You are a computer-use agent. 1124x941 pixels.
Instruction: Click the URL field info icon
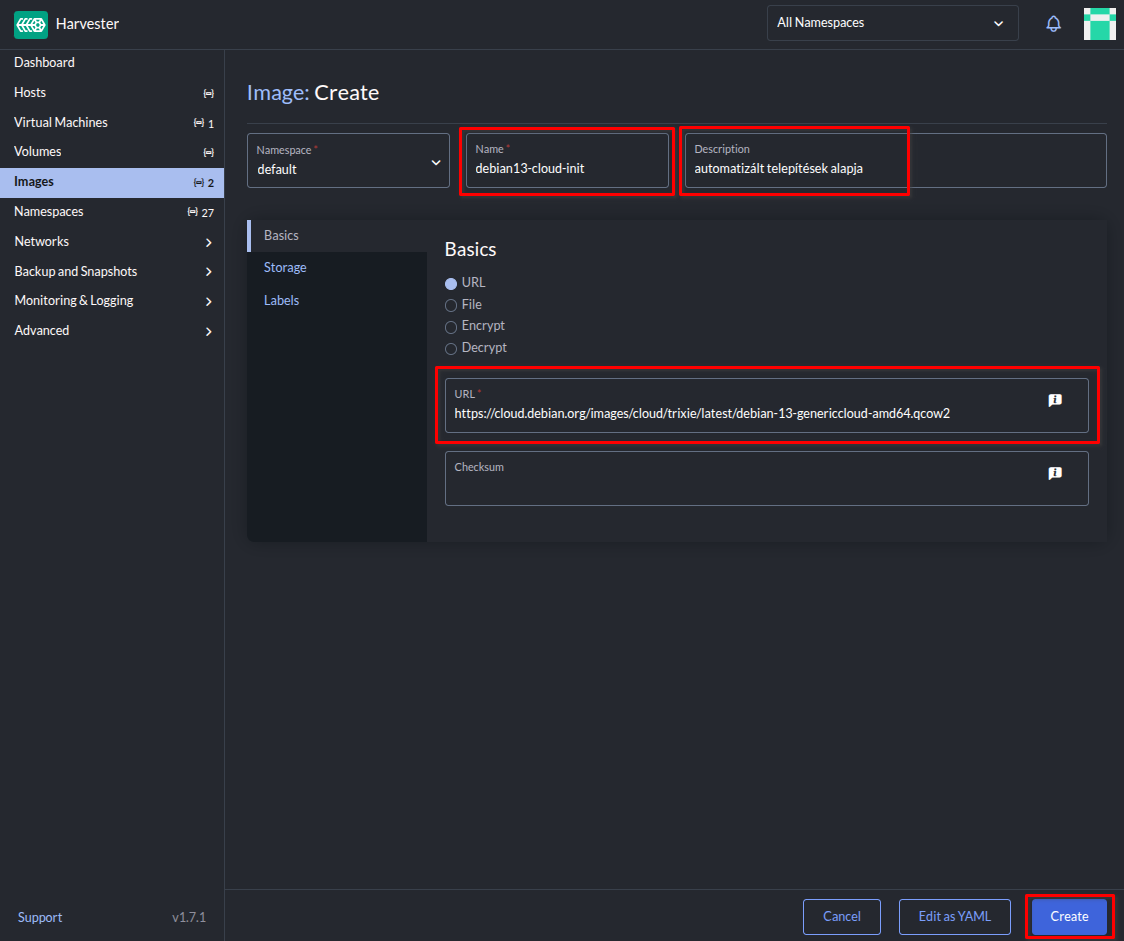pos(1054,400)
